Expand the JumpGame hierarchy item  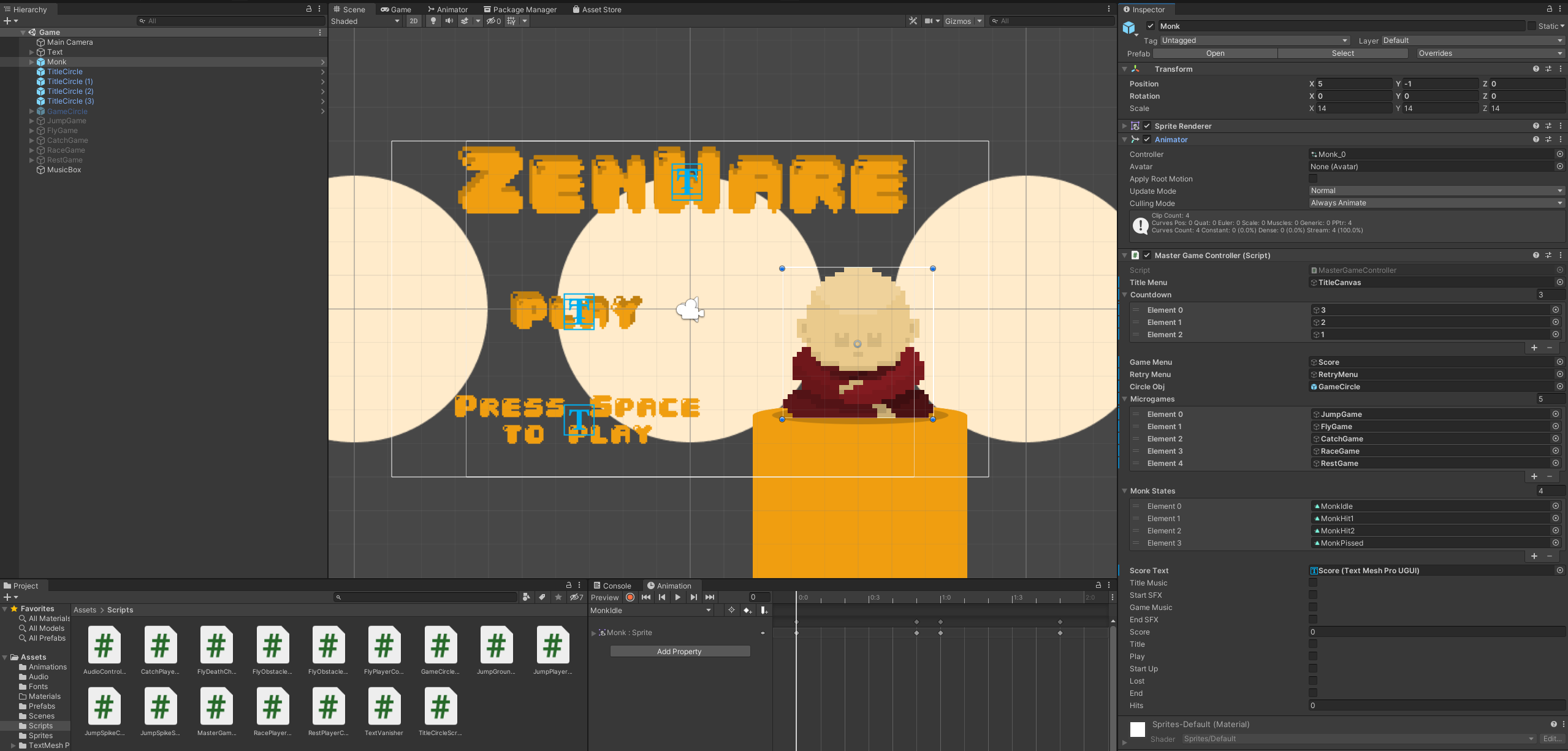(x=31, y=121)
